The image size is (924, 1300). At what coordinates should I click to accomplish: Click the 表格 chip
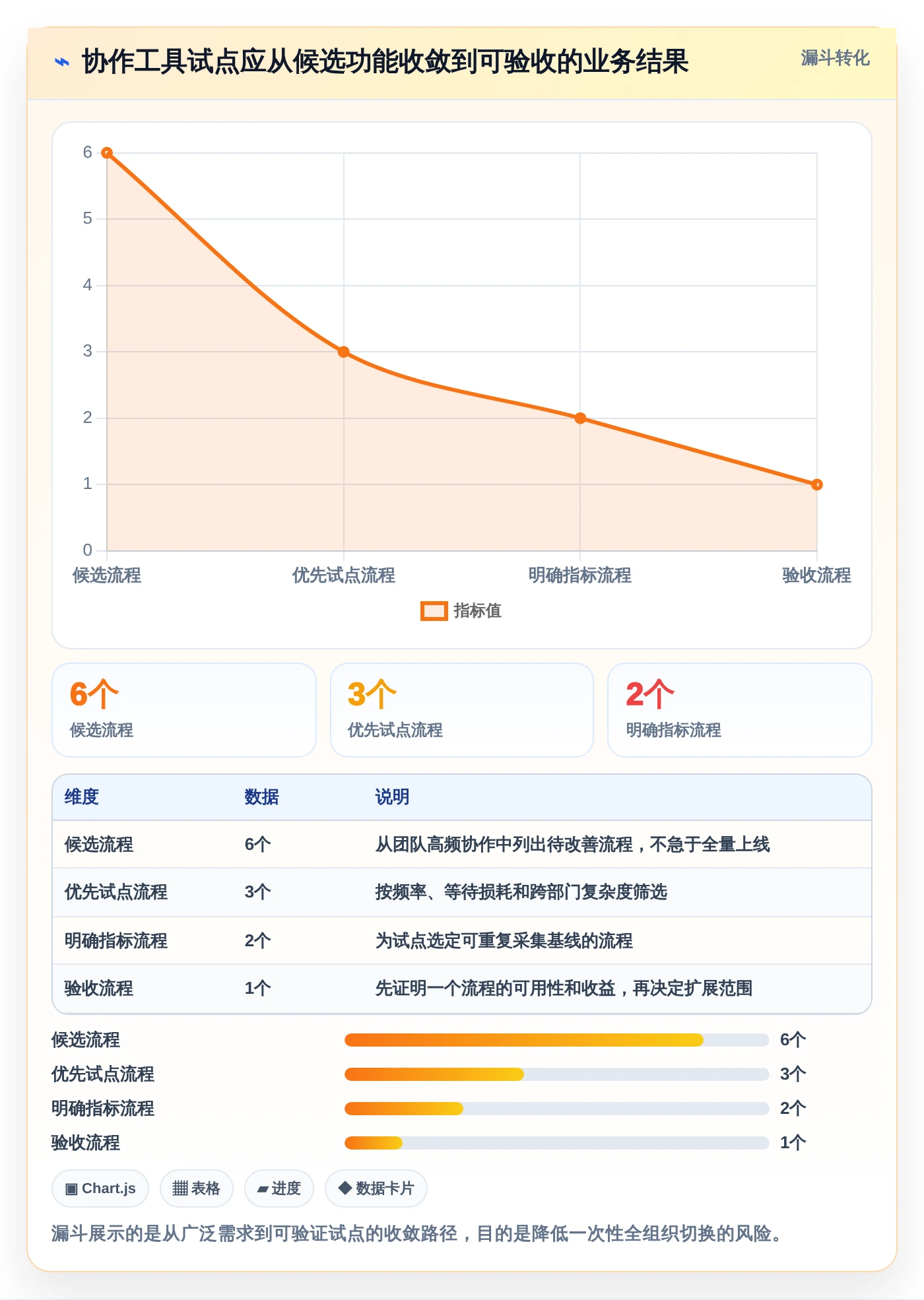(196, 1188)
